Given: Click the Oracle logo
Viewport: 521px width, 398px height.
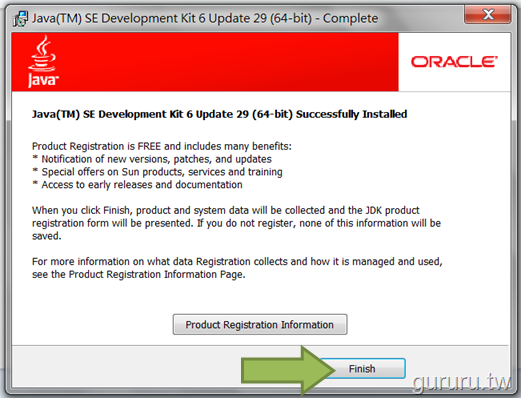Looking at the screenshot, I should pos(454,62).
